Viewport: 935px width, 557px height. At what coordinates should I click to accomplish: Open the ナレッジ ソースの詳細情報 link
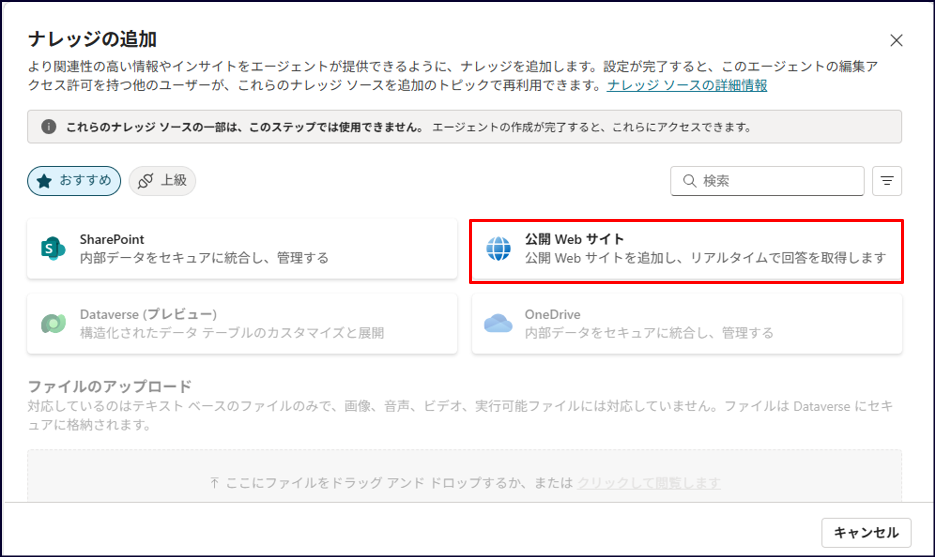[687, 85]
